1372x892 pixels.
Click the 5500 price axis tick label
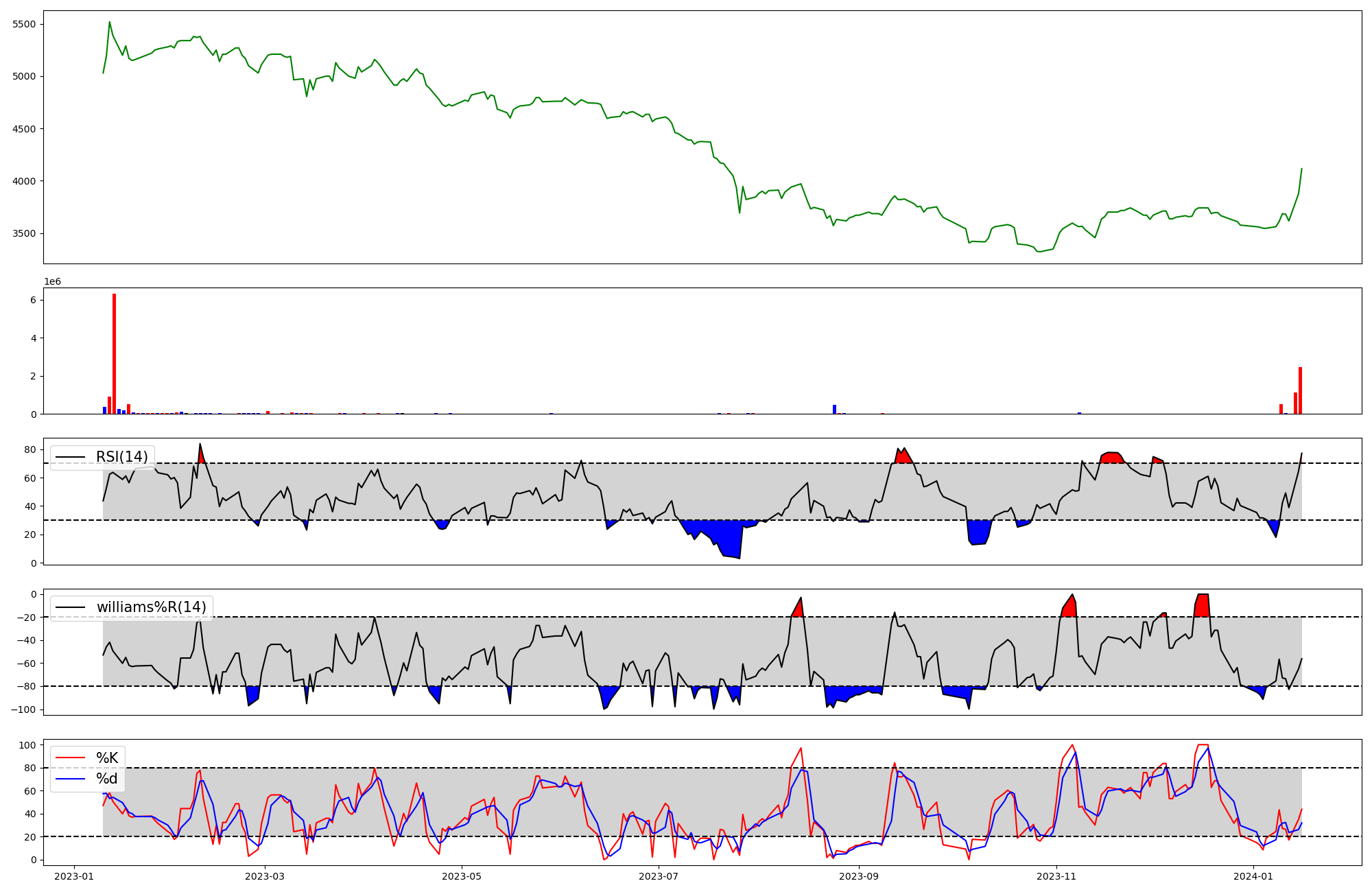click(25, 24)
